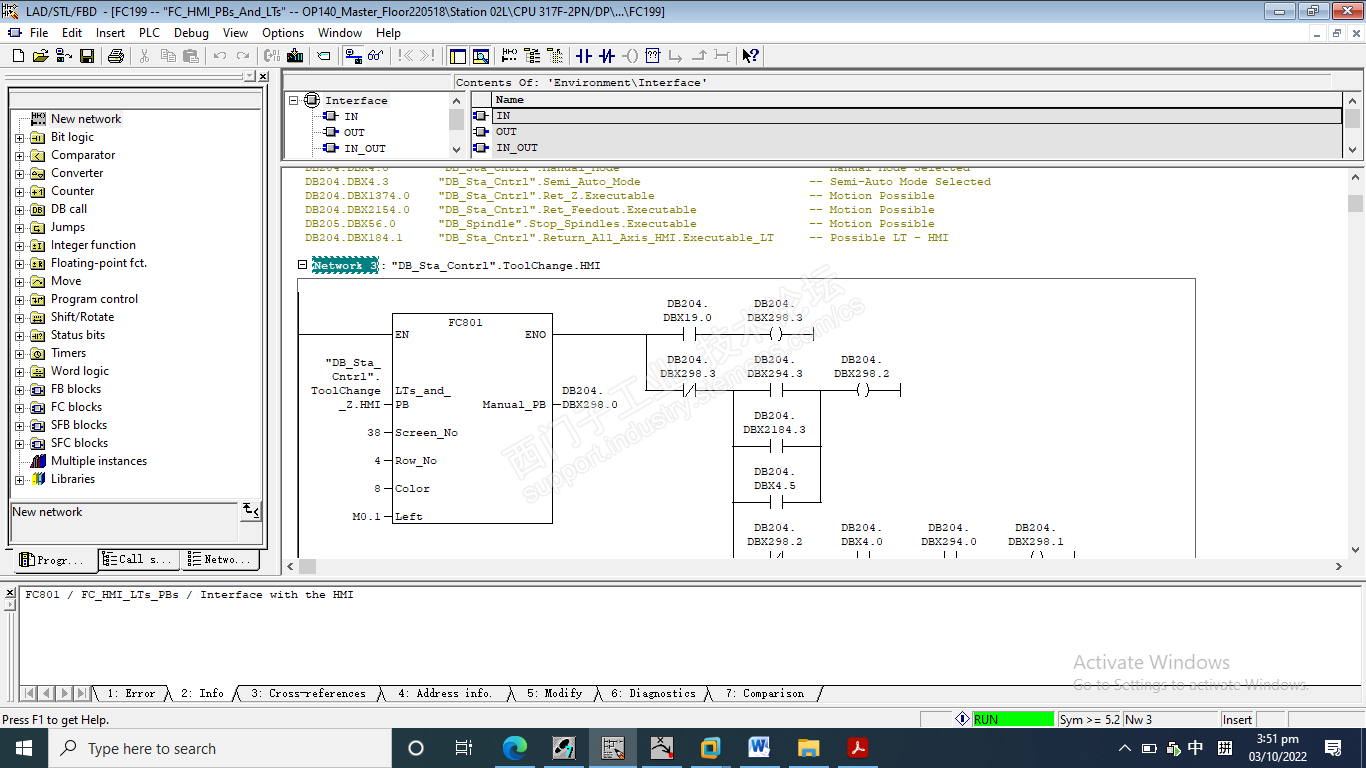Select New network in the element tree
The height and width of the screenshot is (768, 1366).
pyautogui.click(x=85, y=119)
